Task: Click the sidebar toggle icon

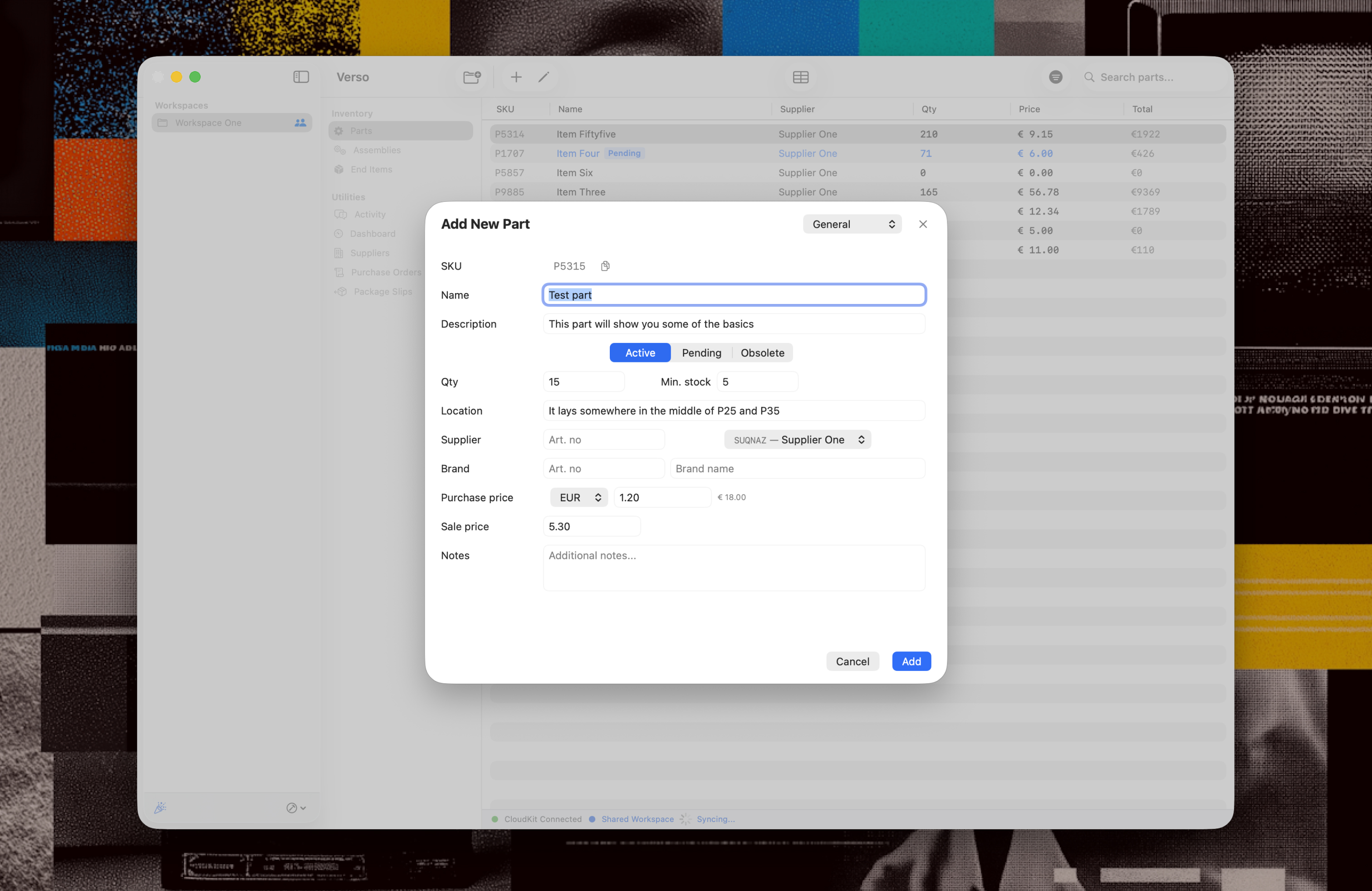Action: [x=301, y=77]
